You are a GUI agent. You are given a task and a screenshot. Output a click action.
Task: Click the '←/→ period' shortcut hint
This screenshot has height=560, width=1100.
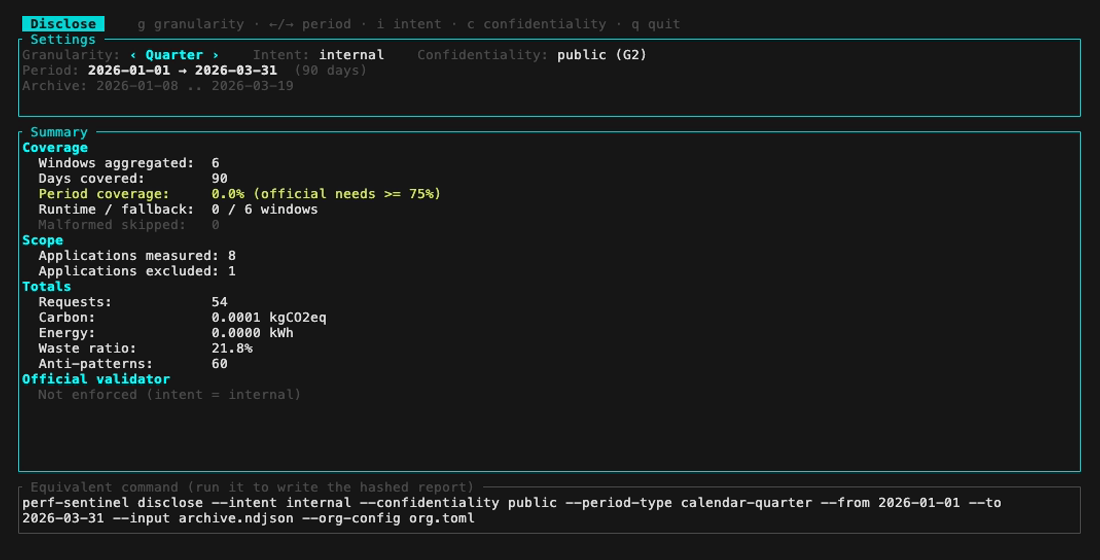click(310, 24)
